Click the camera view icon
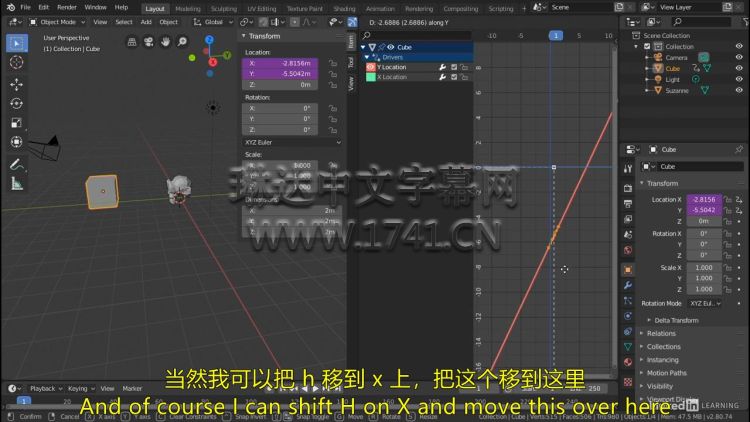This screenshot has width=750, height=422. click(149, 42)
